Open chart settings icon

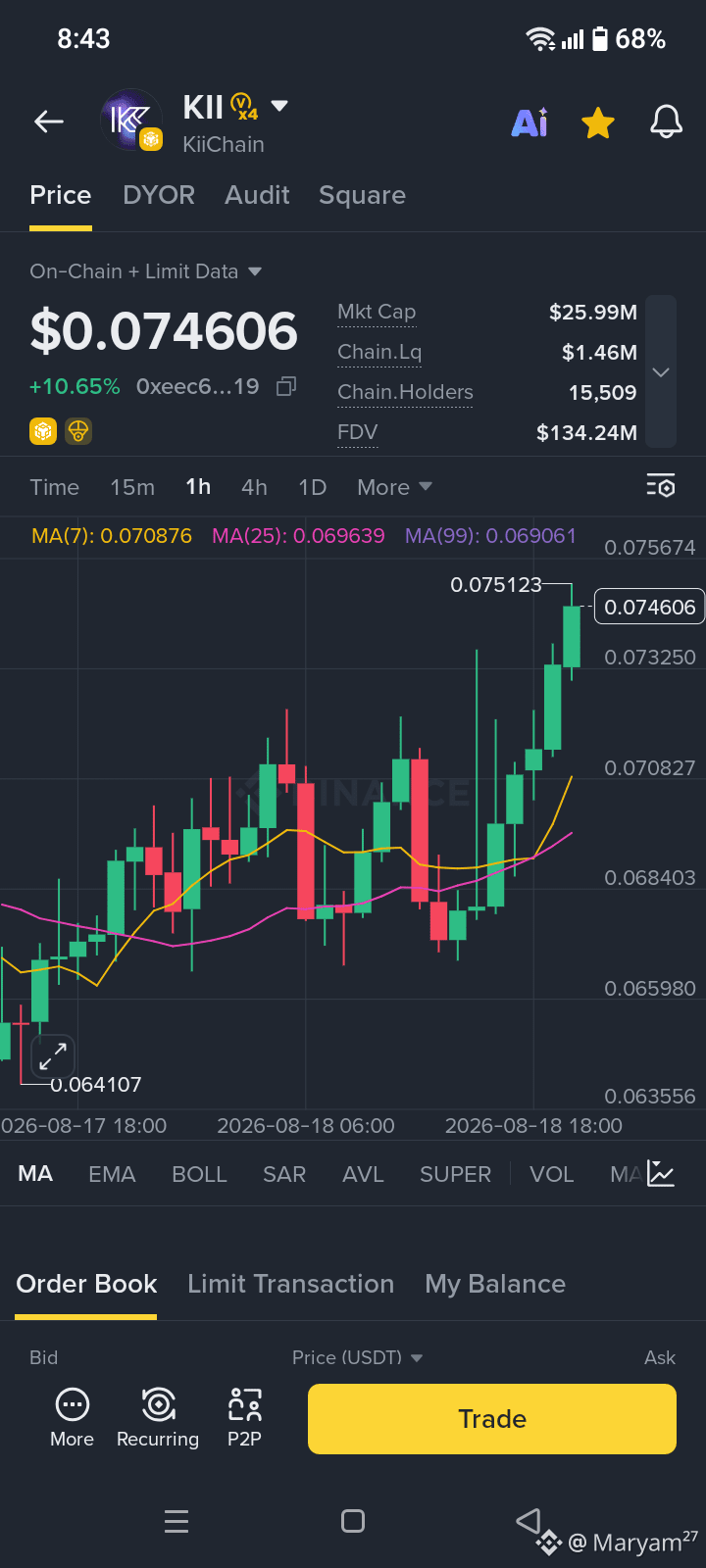pyautogui.click(x=661, y=486)
